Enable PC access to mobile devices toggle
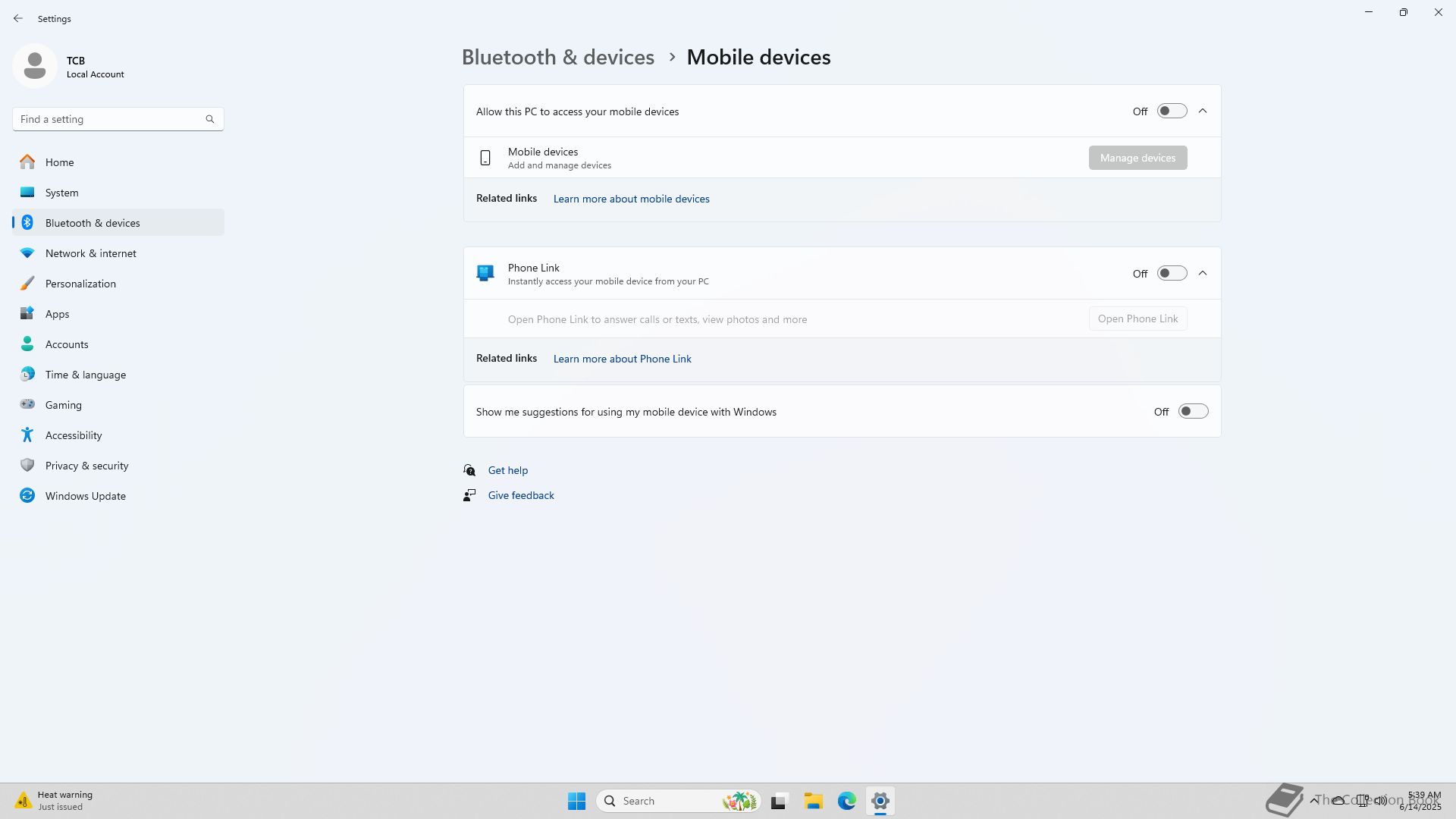 click(1171, 111)
